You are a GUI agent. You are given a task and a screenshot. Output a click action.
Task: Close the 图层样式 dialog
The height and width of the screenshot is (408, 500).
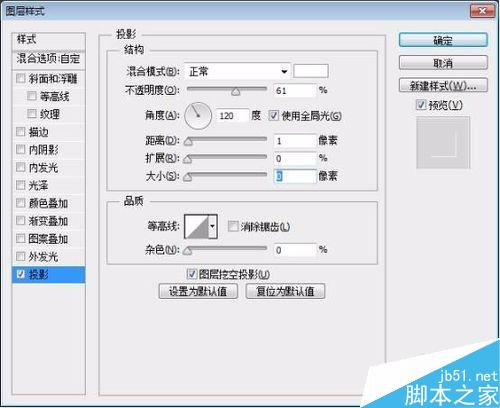pyautogui.click(x=482, y=11)
